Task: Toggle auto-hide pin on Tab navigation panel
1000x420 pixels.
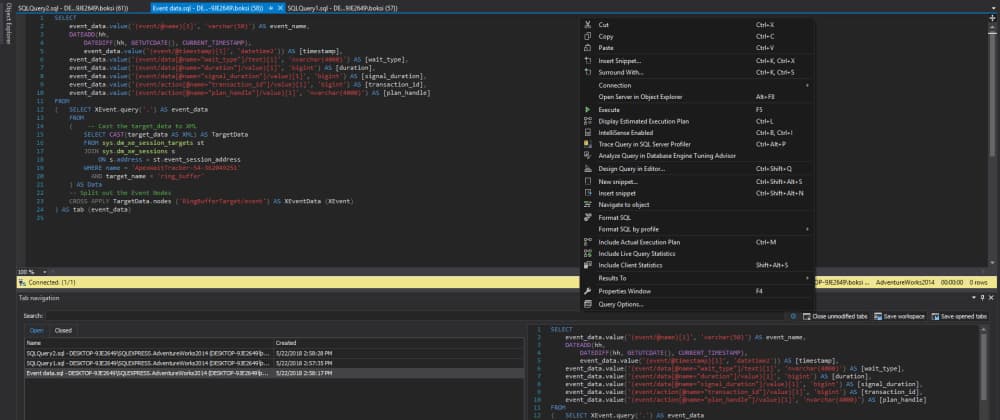Action: pyautogui.click(x=983, y=298)
